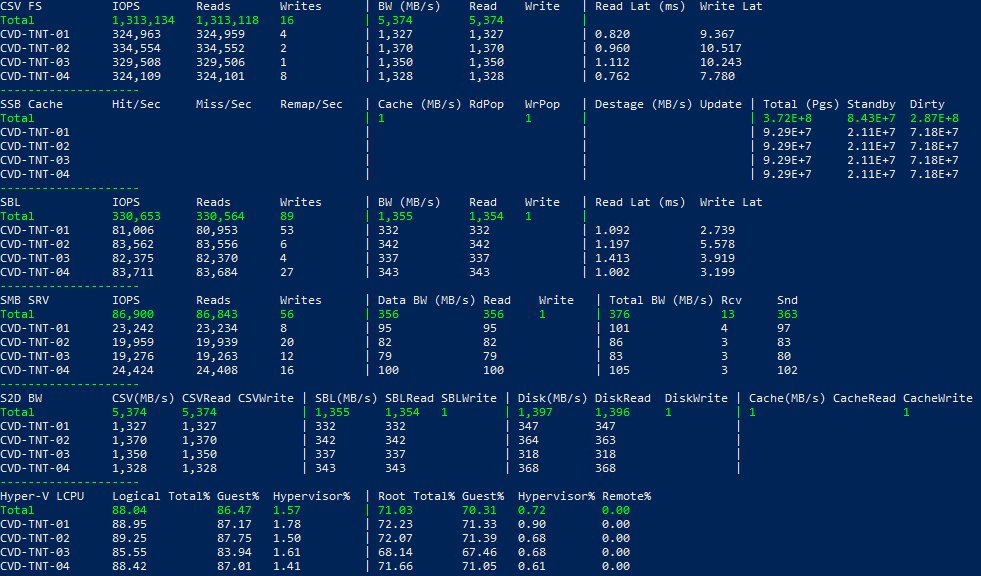The width and height of the screenshot is (981, 576).
Task: Click SSB Cache standby total 8.43E+7
Action: click(x=871, y=118)
